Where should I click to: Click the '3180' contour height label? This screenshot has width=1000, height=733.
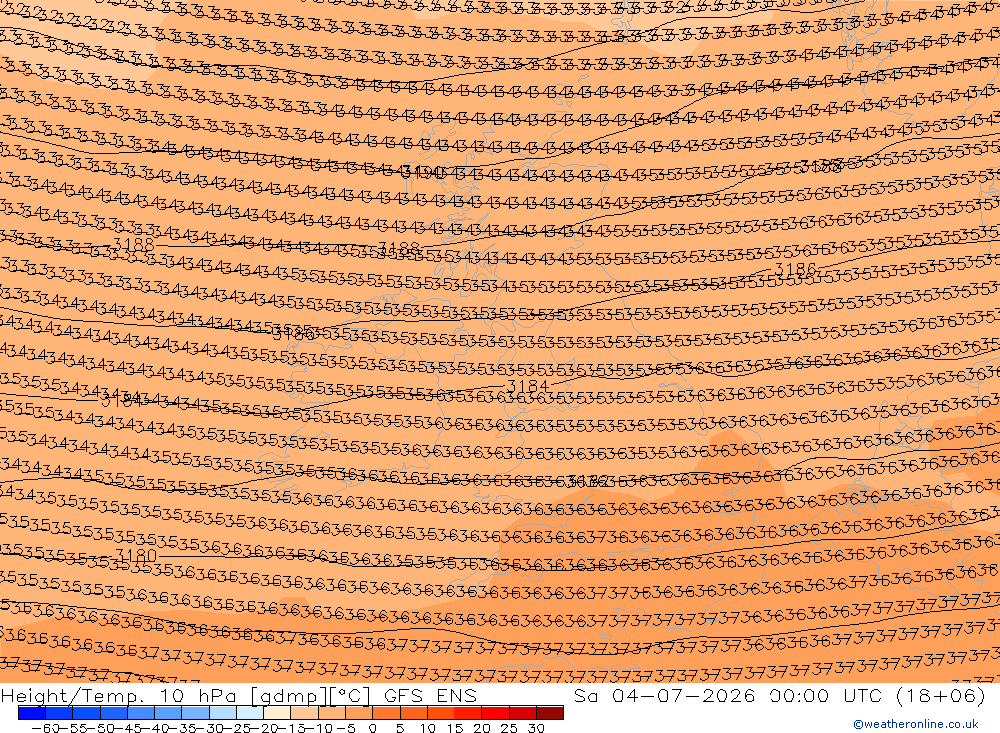tap(136, 555)
